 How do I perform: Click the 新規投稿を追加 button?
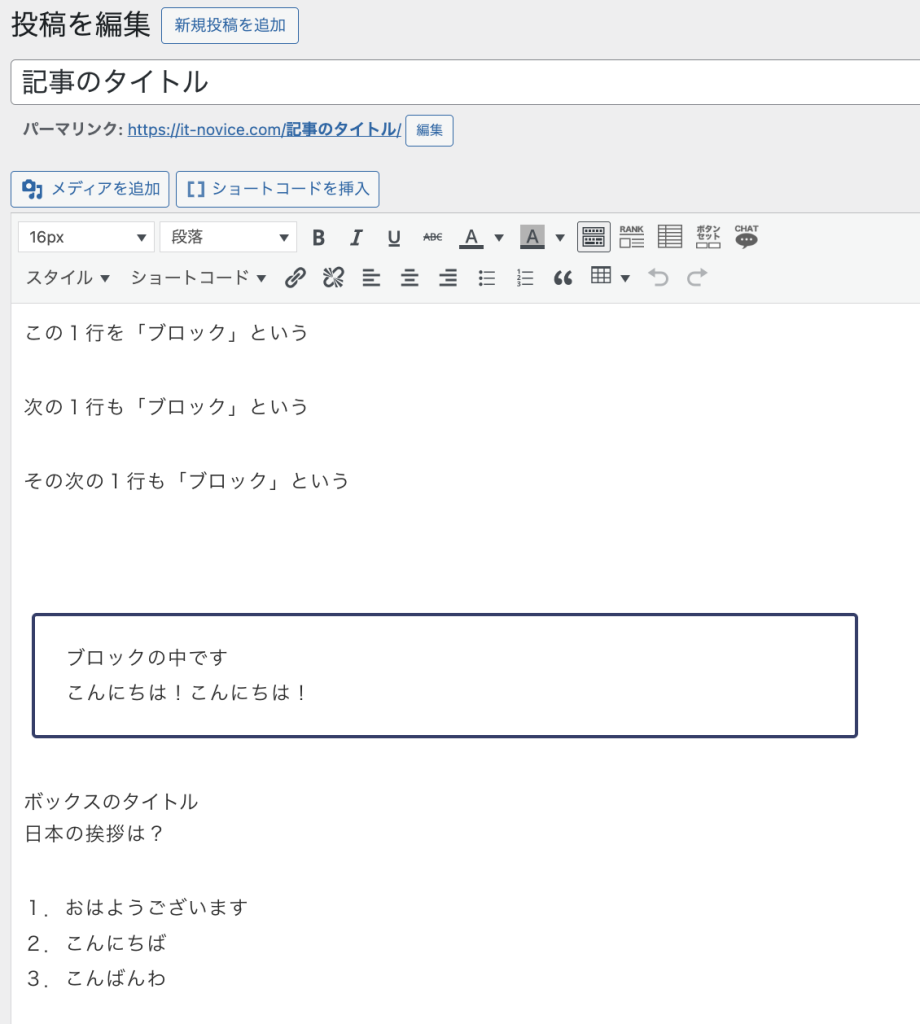tap(230, 25)
